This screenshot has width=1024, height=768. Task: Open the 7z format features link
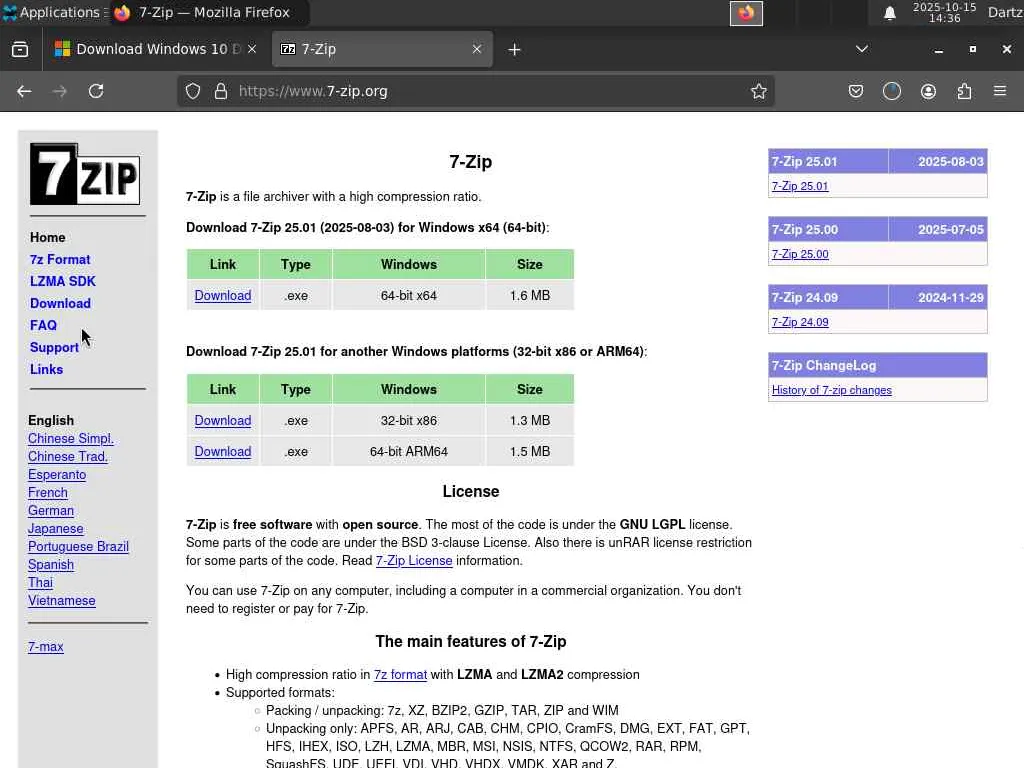click(x=400, y=675)
